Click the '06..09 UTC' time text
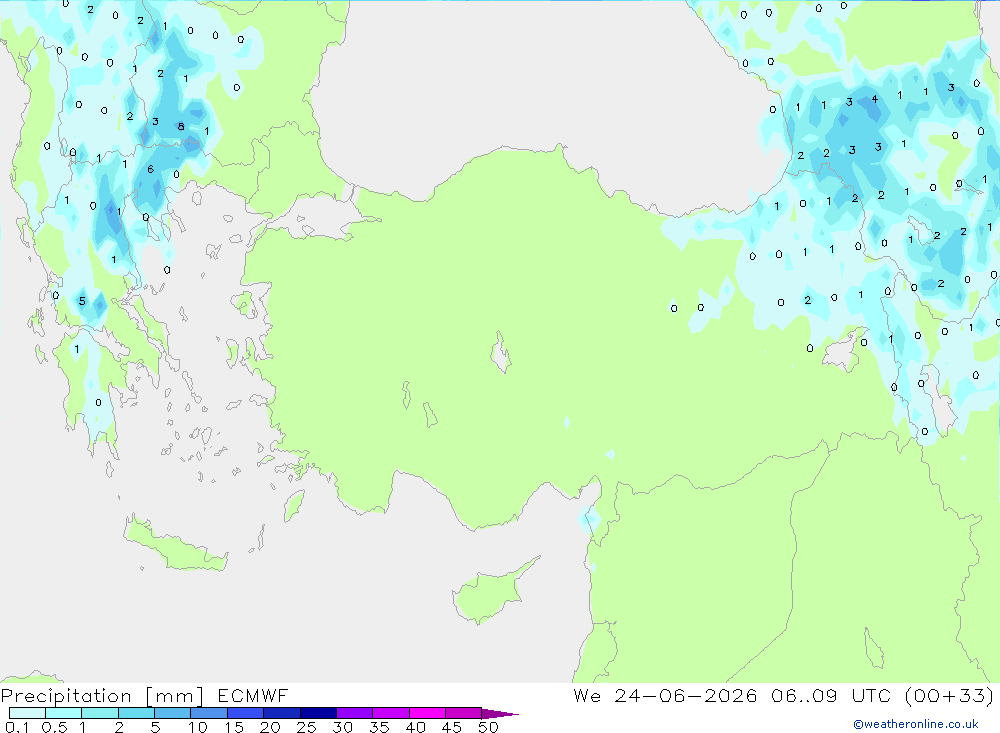1000x733 pixels. 830,695
